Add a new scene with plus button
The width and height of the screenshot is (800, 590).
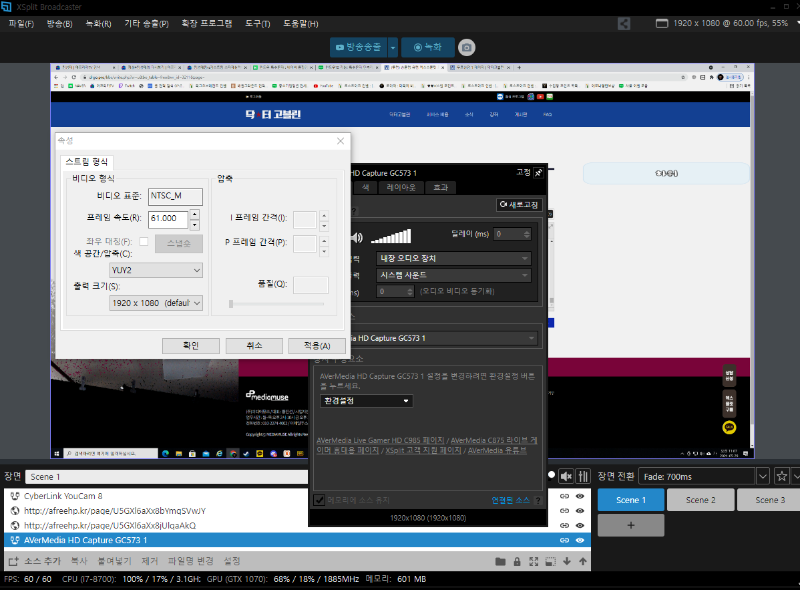(631, 525)
